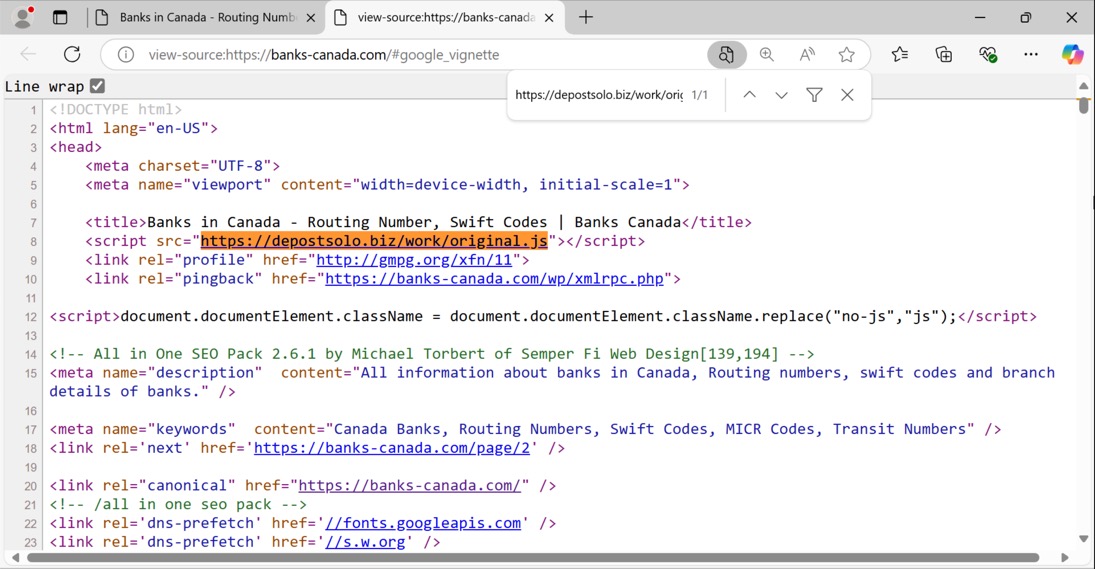1095x569 pixels.
Task: Open the Collections icon
Action: (x=943, y=54)
